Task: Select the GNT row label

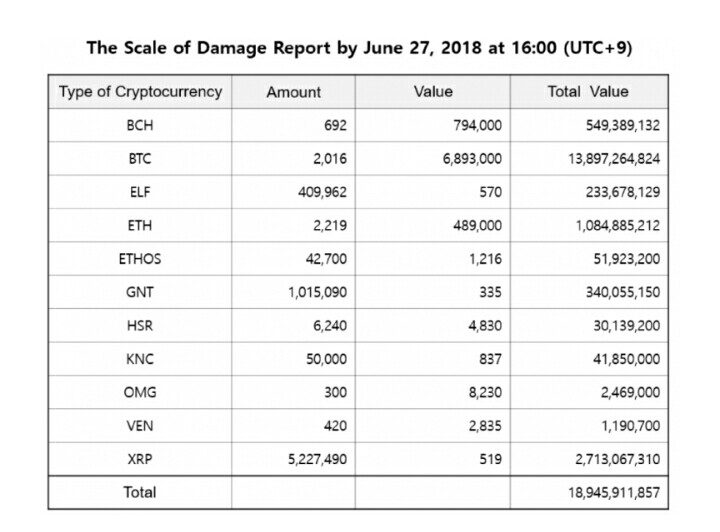Action: (139, 291)
